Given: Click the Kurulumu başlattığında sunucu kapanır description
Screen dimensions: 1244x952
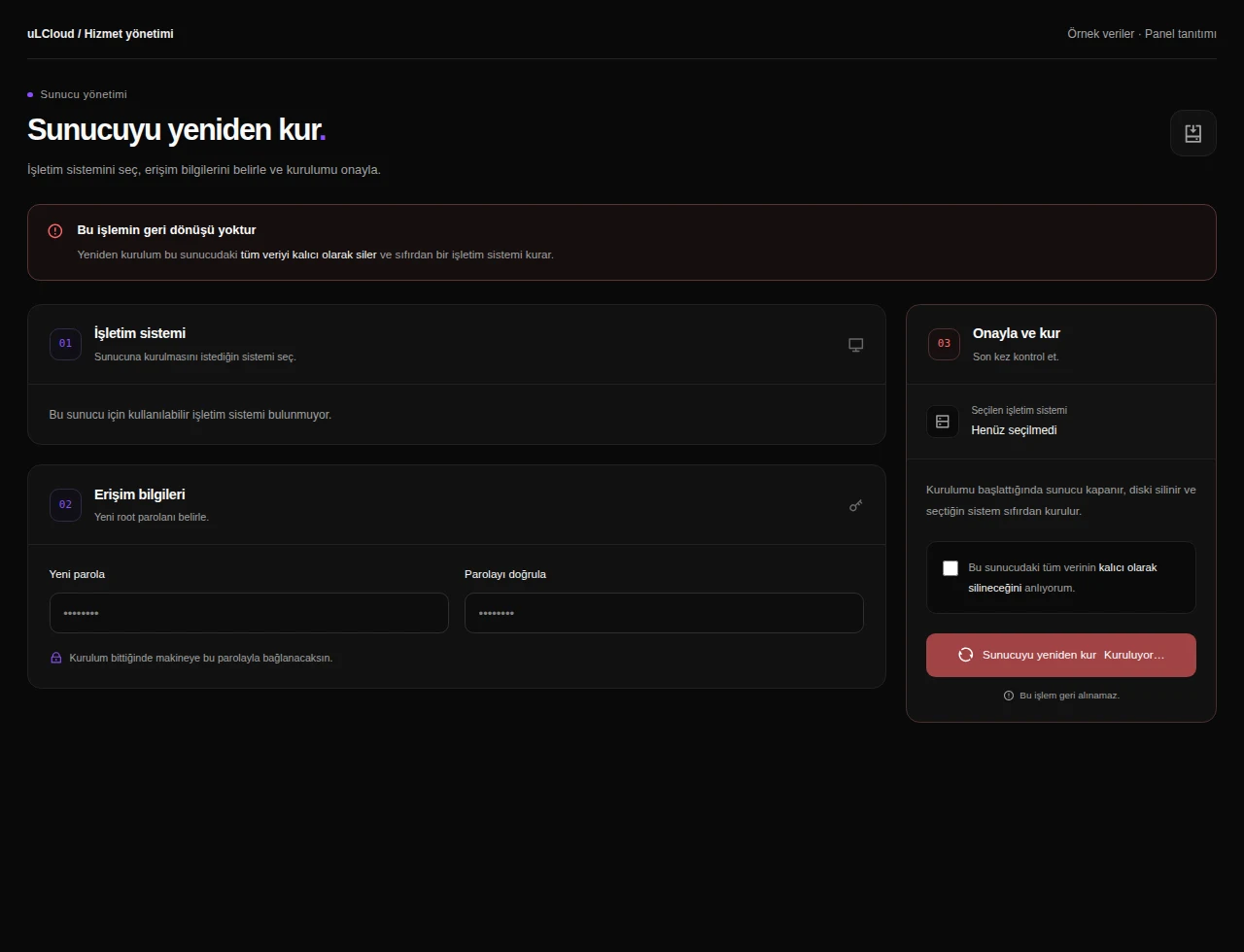Looking at the screenshot, I should pyautogui.click(x=1061, y=500).
